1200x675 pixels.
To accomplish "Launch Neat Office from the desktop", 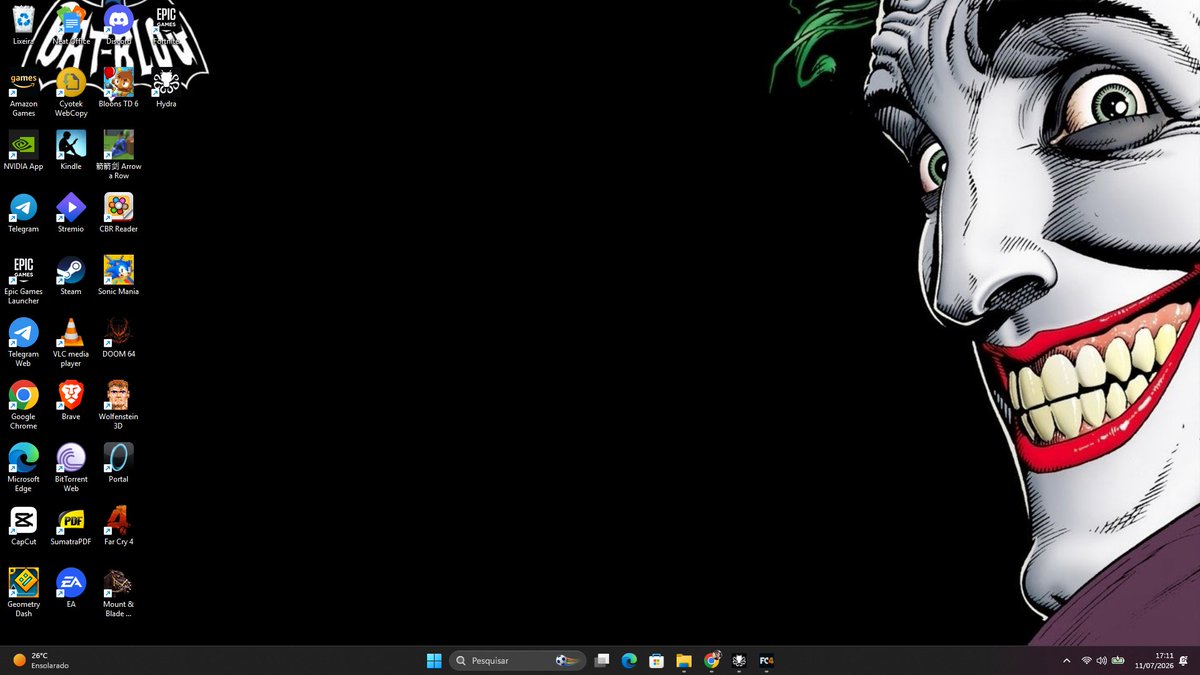I will (x=71, y=25).
